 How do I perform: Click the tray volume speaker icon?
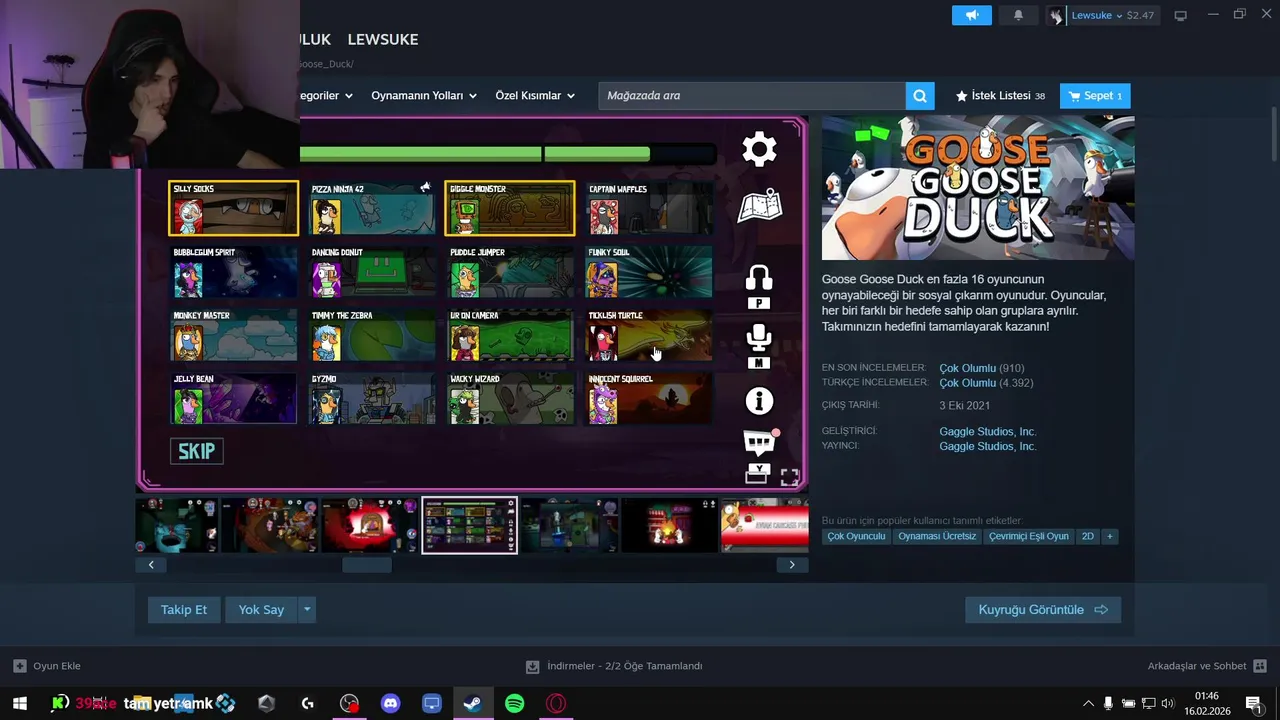(1167, 704)
